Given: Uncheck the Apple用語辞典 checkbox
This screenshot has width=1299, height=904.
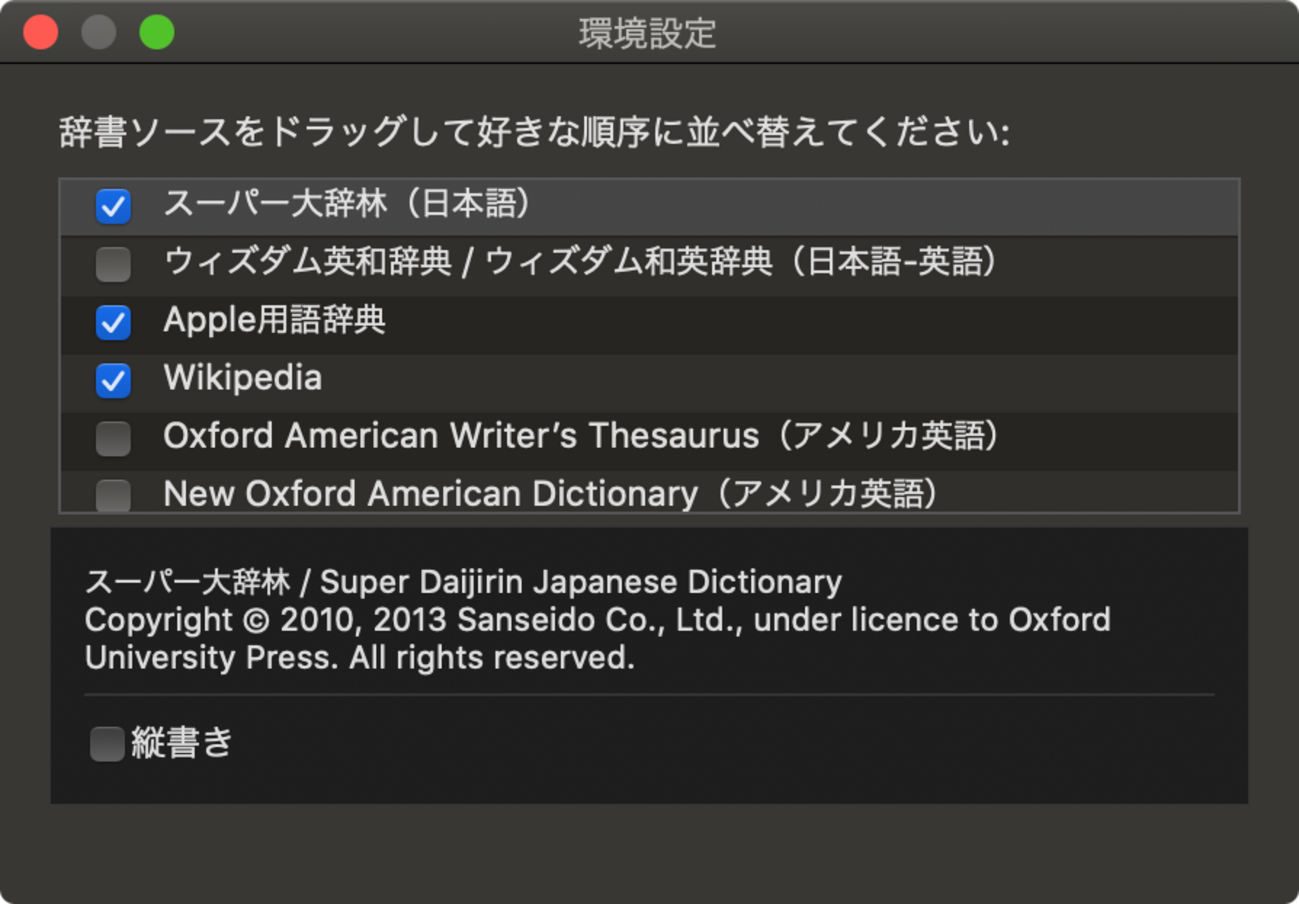Looking at the screenshot, I should point(113,323).
